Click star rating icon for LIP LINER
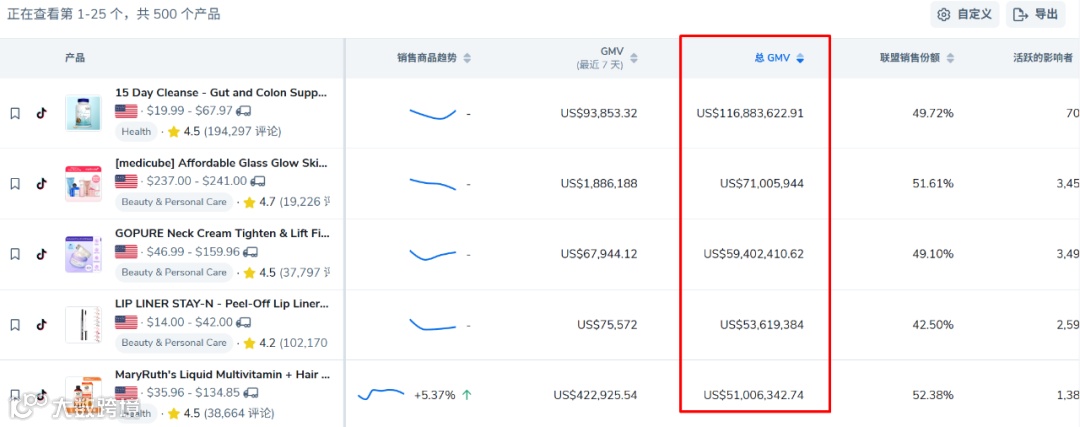Viewport: 1080px width, 427px height. coord(249,342)
